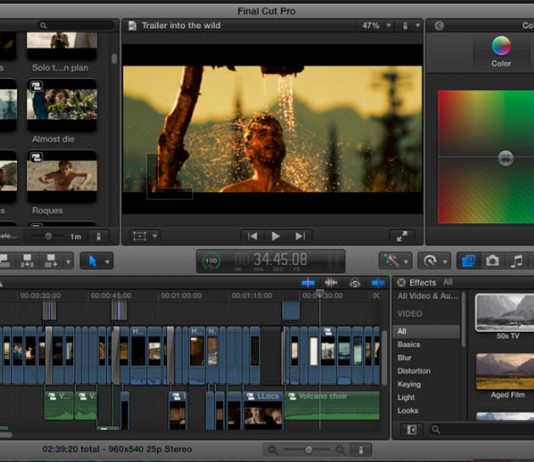The image size is (534, 462).
Task: Close the Effects browser panel
Action: (401, 283)
